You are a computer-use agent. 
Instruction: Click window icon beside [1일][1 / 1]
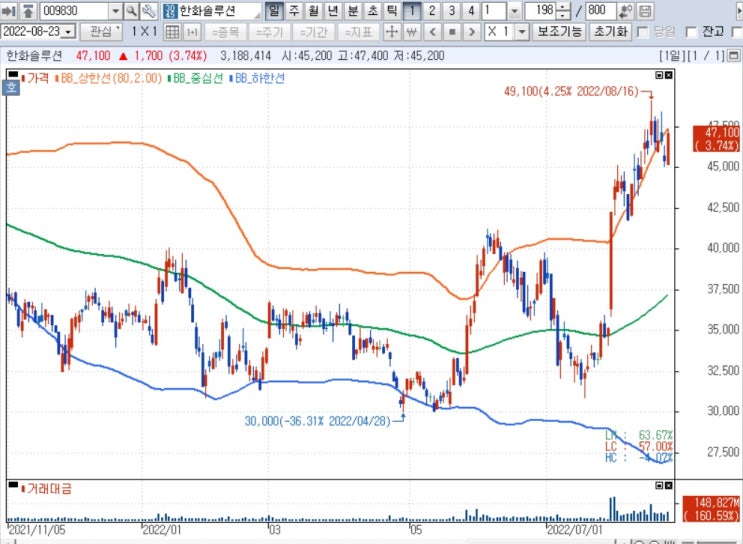click(734, 55)
